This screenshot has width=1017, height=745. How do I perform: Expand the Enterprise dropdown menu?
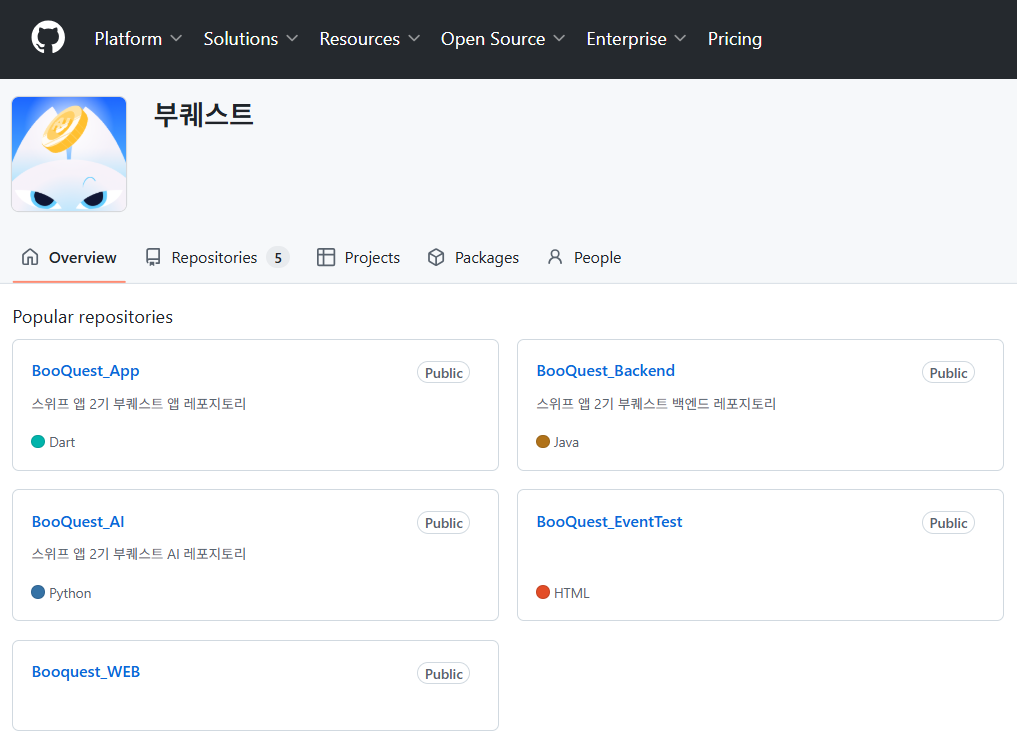[x=636, y=39]
